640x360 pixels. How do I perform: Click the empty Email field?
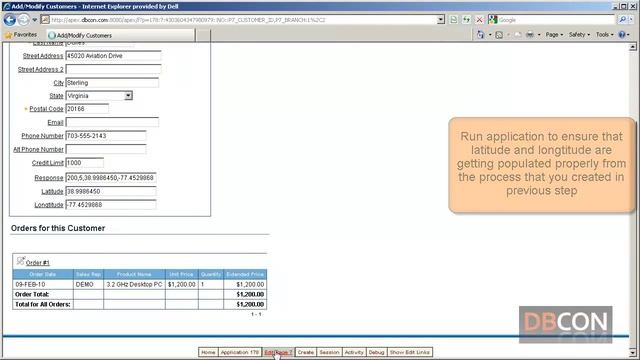click(112, 122)
